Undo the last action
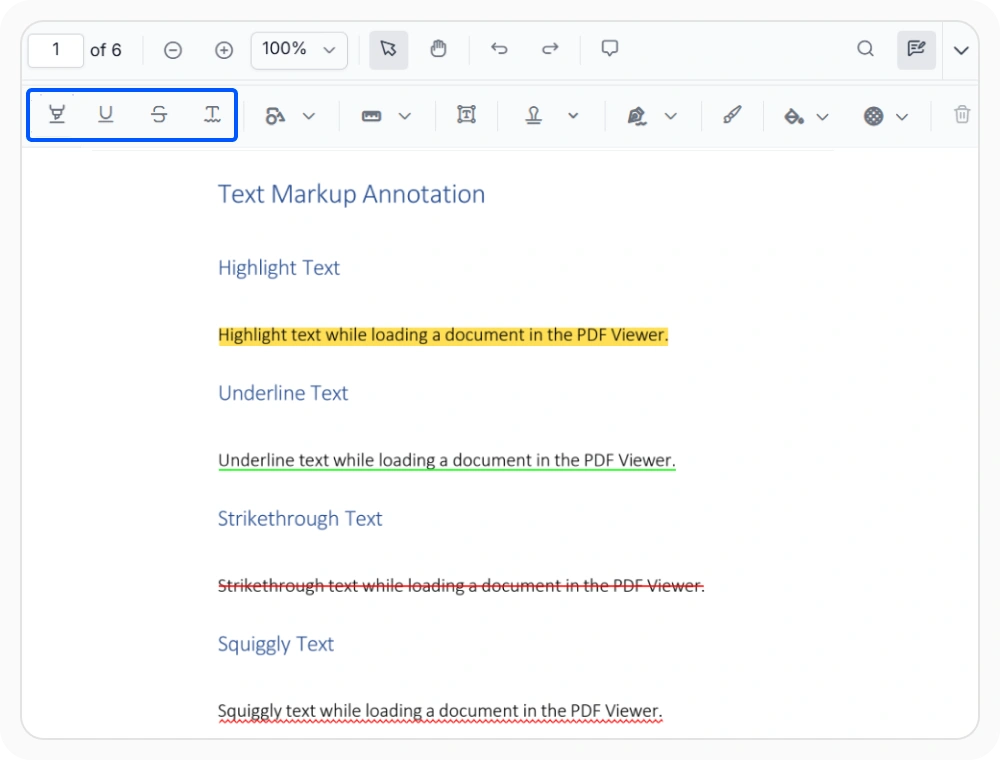Screen dimensions: 1000x760 pos(499,49)
